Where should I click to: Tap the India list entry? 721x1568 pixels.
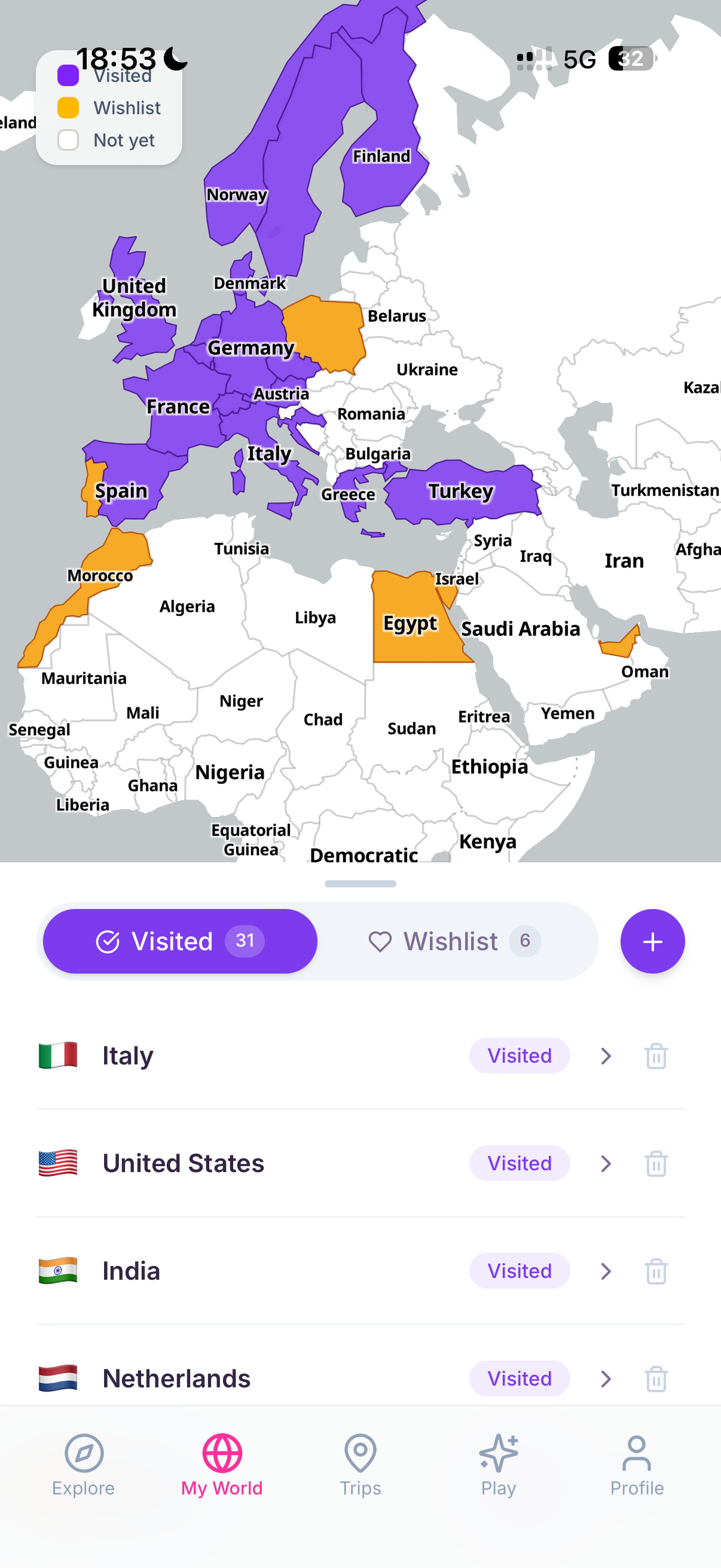tap(243, 1271)
